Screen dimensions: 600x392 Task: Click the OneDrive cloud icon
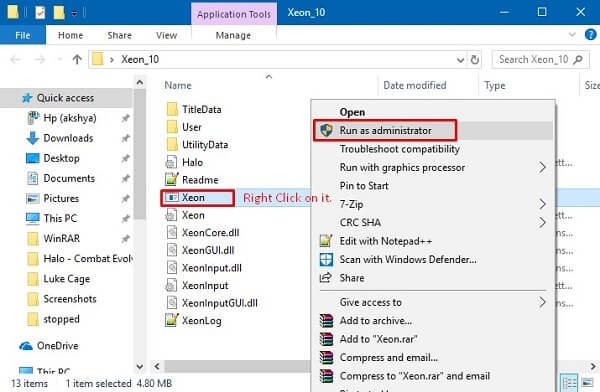[26, 346]
